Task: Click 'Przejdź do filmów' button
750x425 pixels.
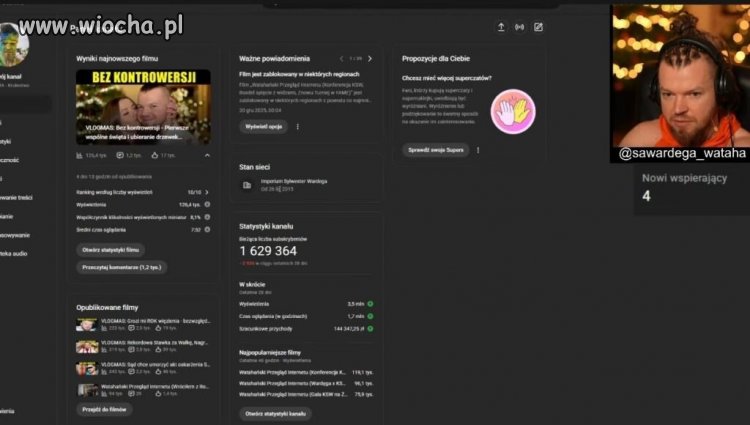Action: pos(104,409)
